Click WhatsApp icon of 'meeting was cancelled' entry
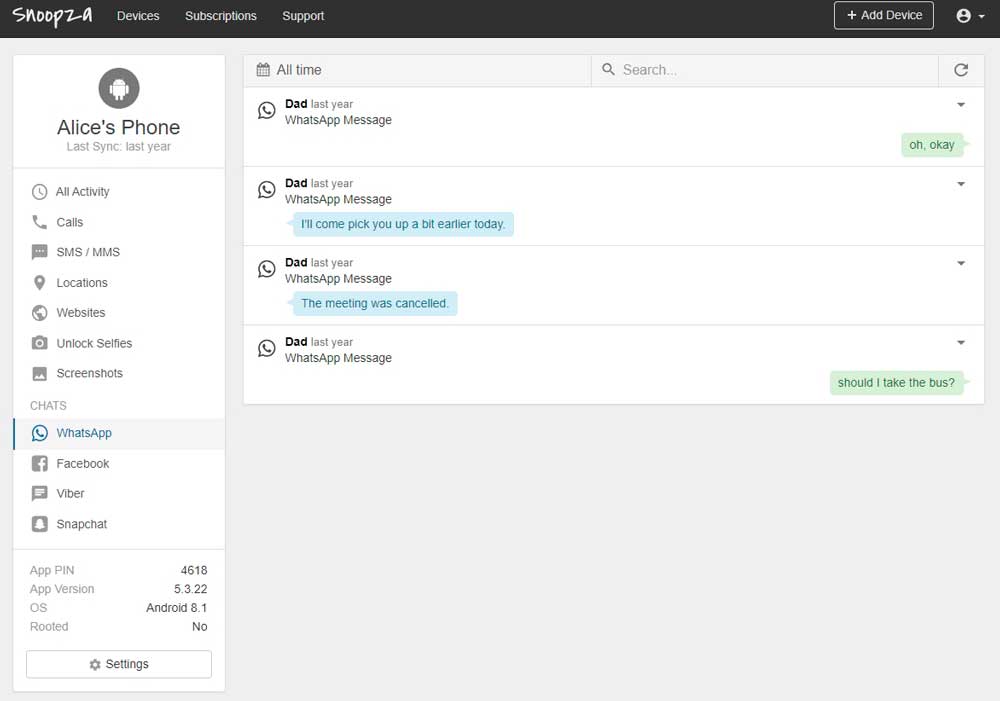This screenshot has height=701, width=1000. tap(267, 269)
